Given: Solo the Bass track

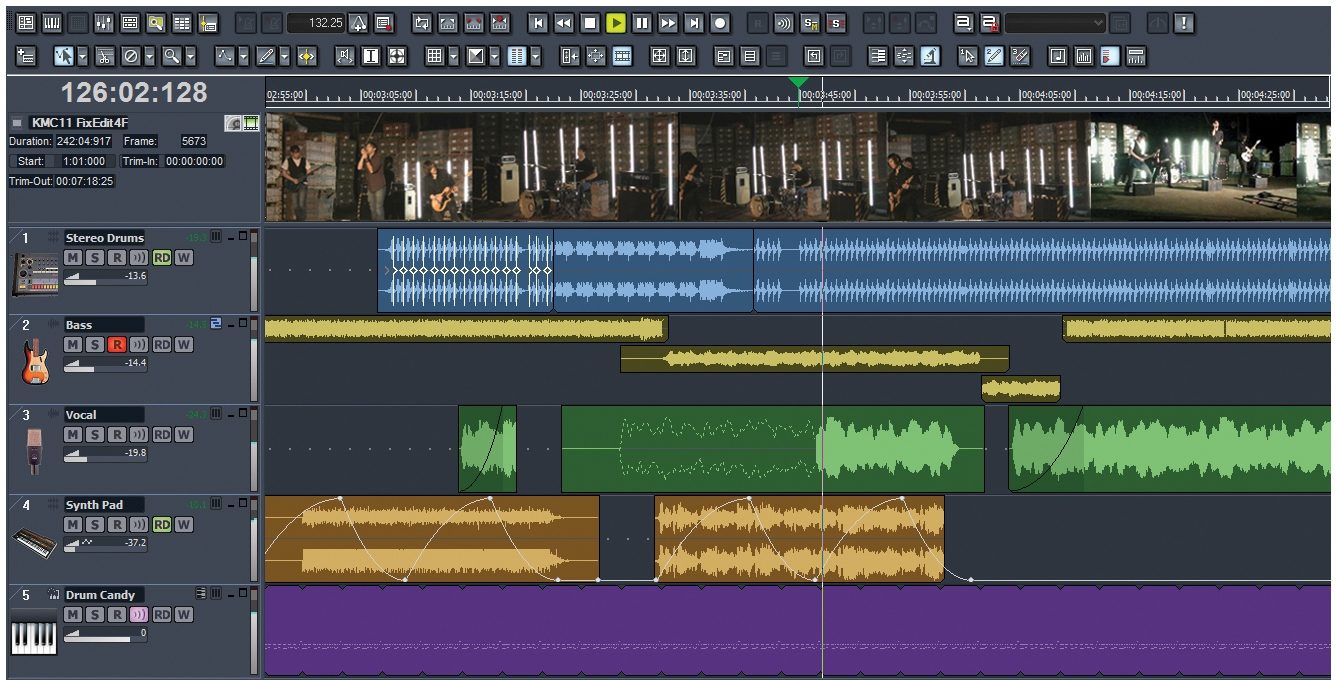Looking at the screenshot, I should pyautogui.click(x=95, y=344).
